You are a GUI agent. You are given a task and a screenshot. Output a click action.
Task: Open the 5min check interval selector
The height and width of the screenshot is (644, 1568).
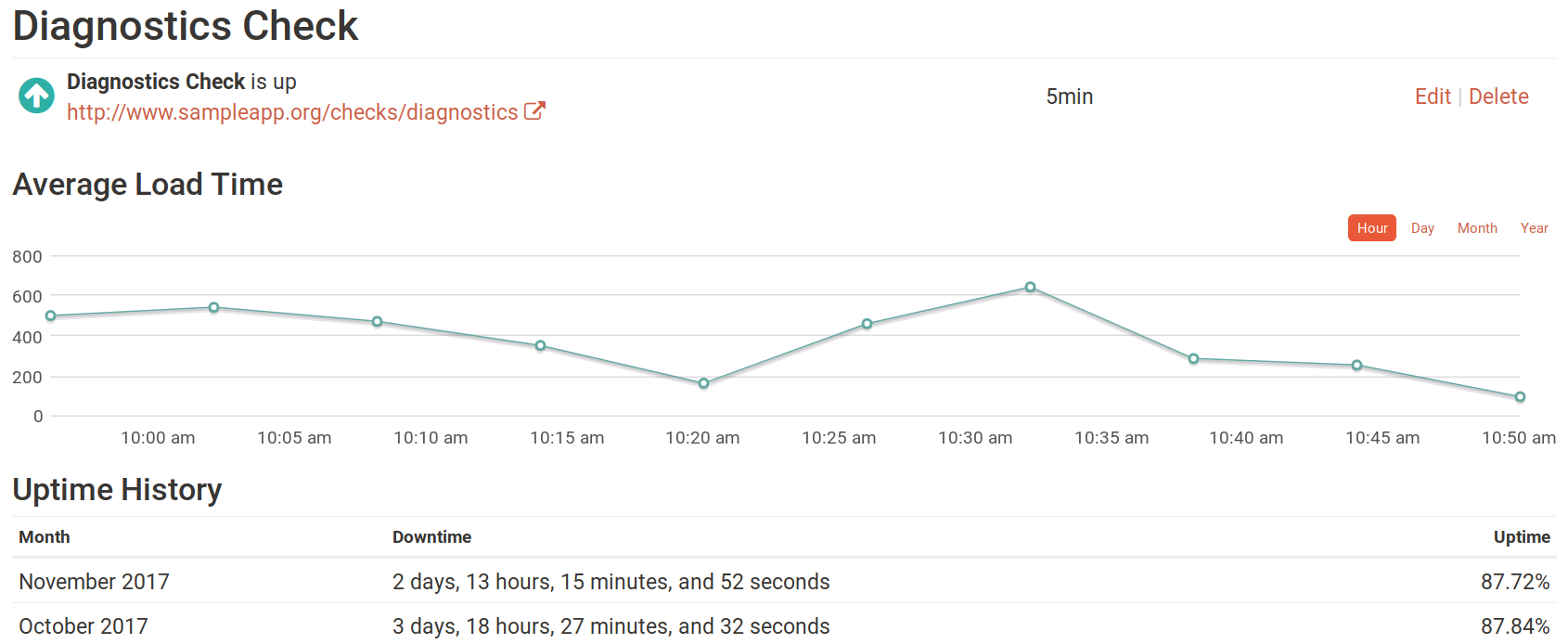pyautogui.click(x=1069, y=96)
